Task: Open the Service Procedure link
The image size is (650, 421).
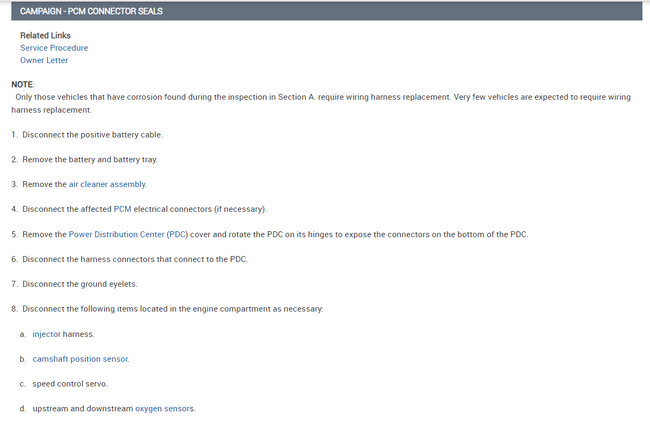Action: (x=54, y=48)
